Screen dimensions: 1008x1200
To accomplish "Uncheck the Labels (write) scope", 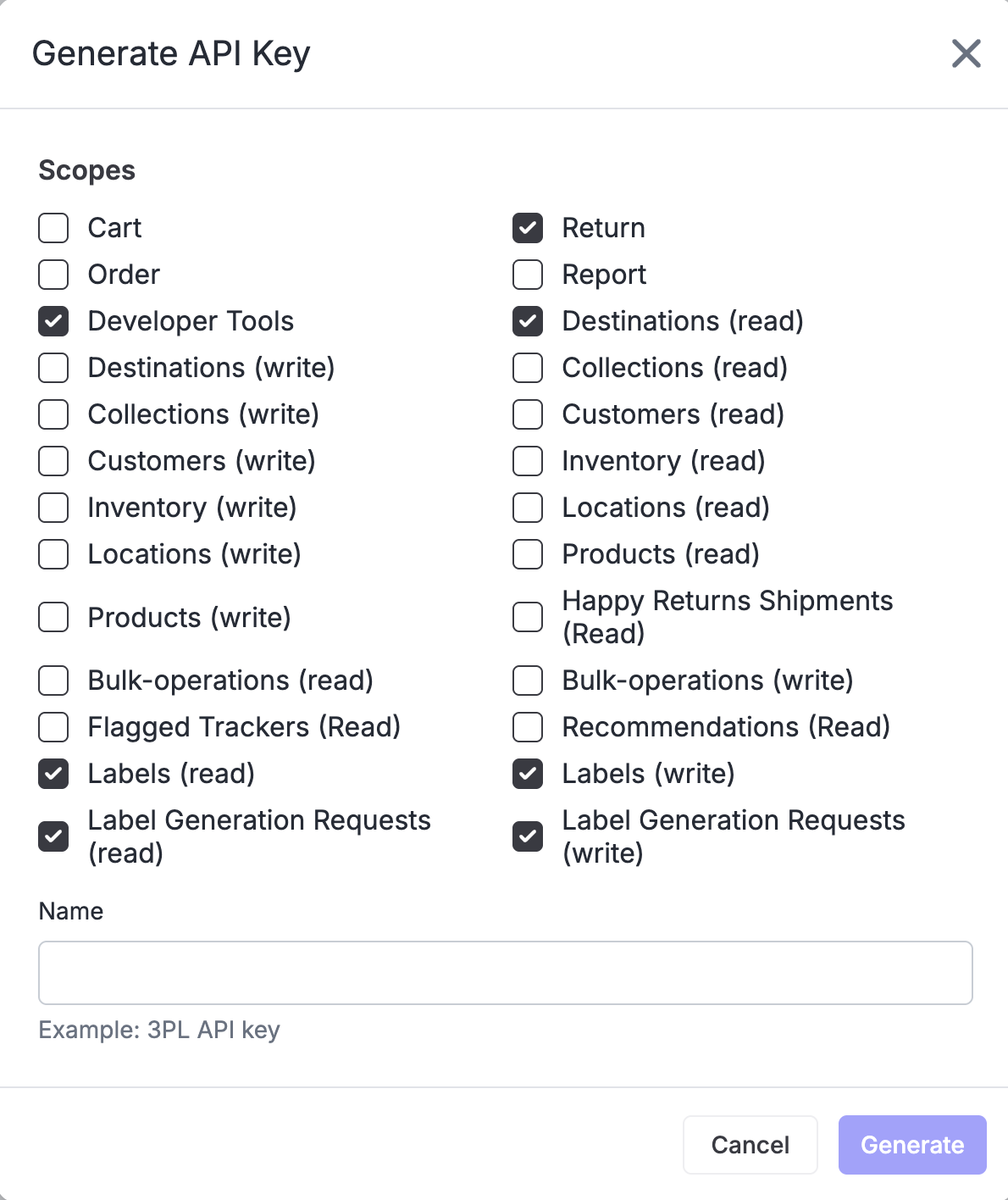I will (x=528, y=774).
